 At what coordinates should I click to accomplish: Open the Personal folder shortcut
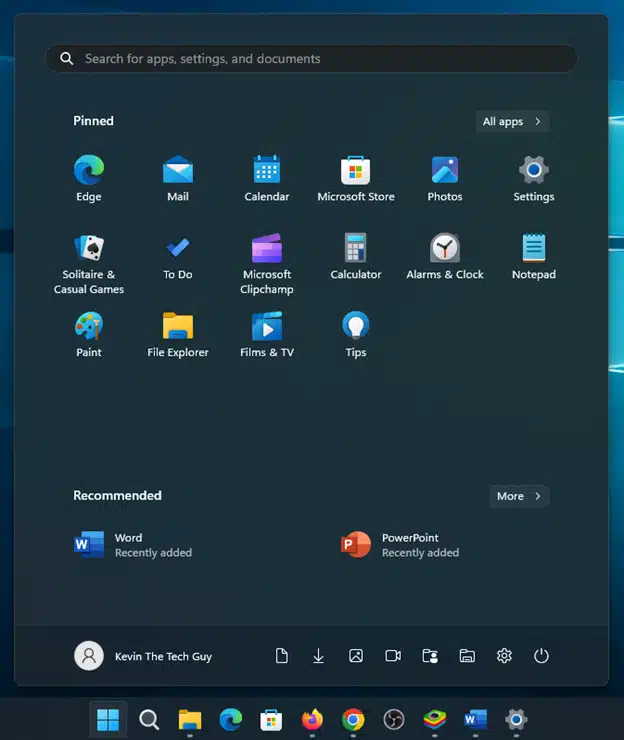[430, 656]
